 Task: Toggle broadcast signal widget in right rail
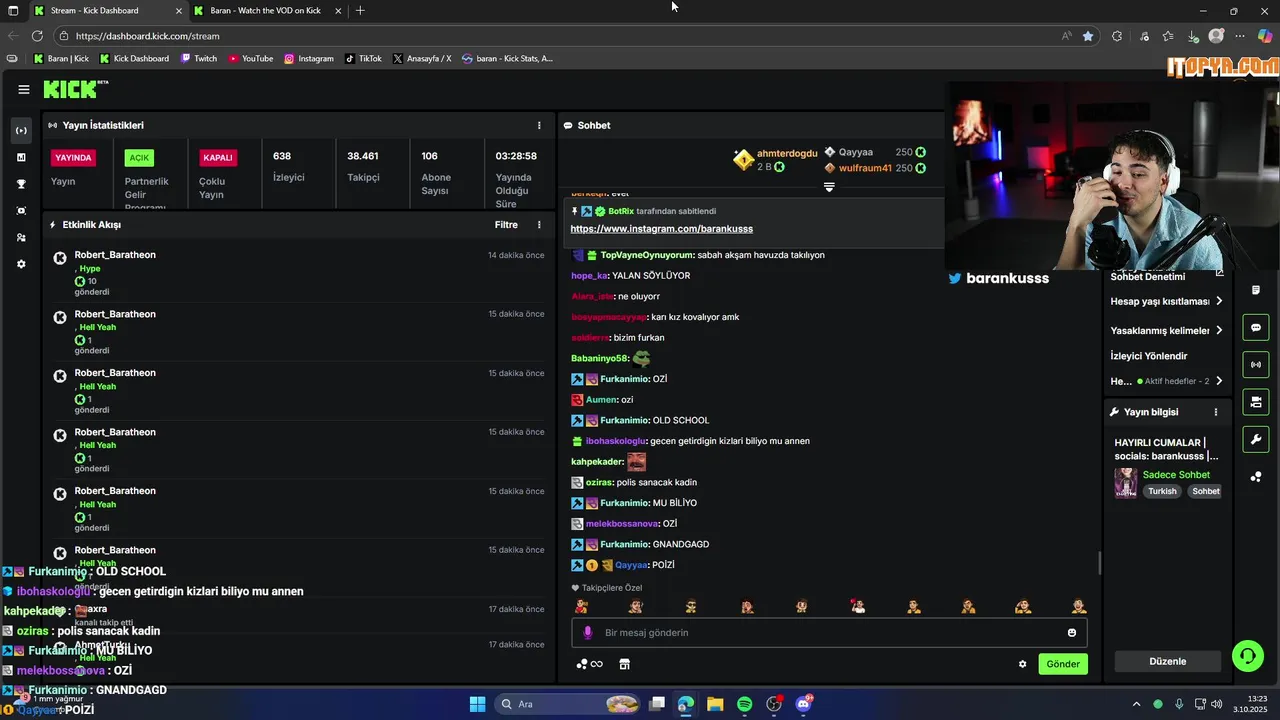tap(1256, 364)
